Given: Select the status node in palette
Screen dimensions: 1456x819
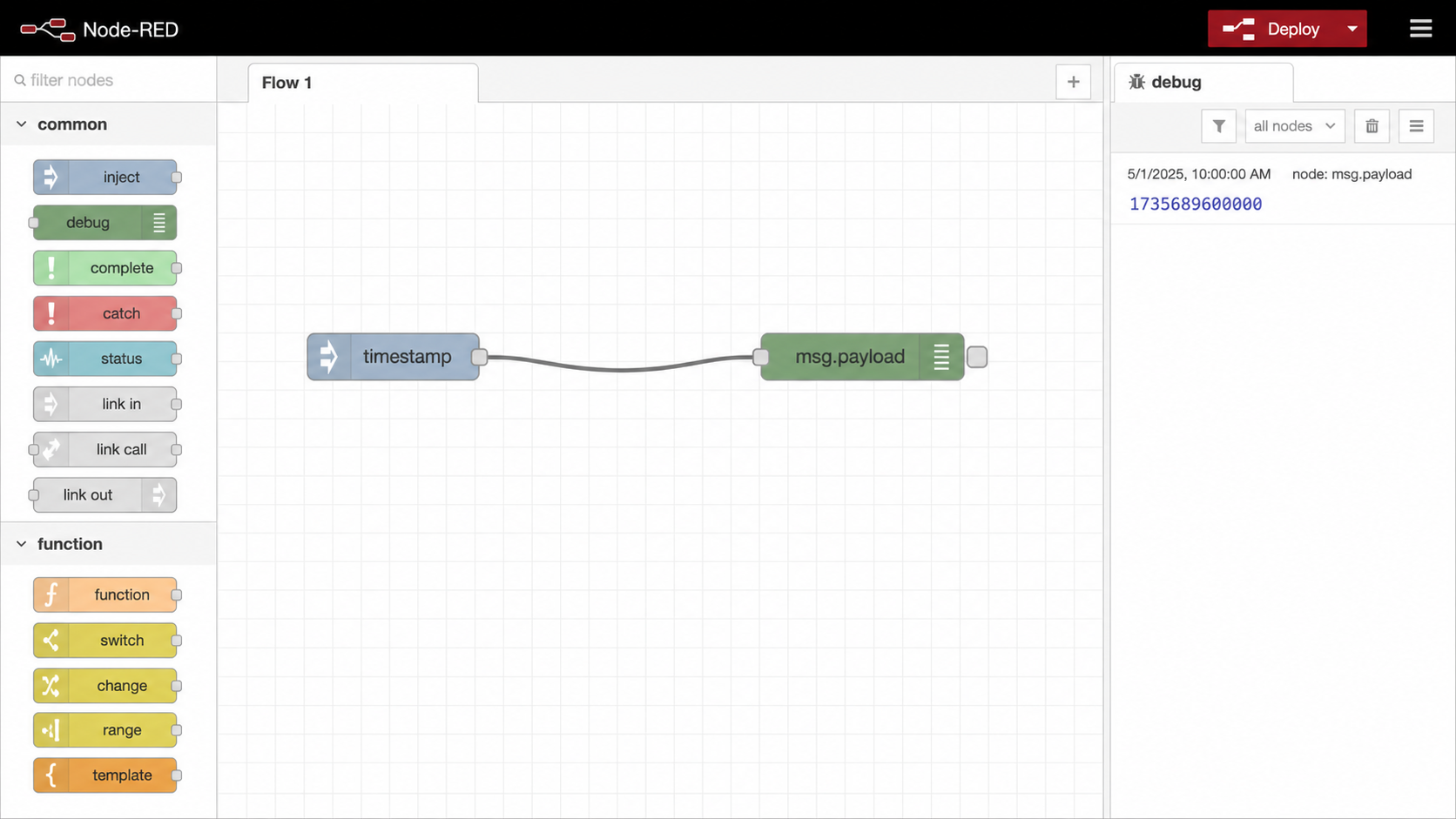Looking at the screenshot, I should 105,359.
